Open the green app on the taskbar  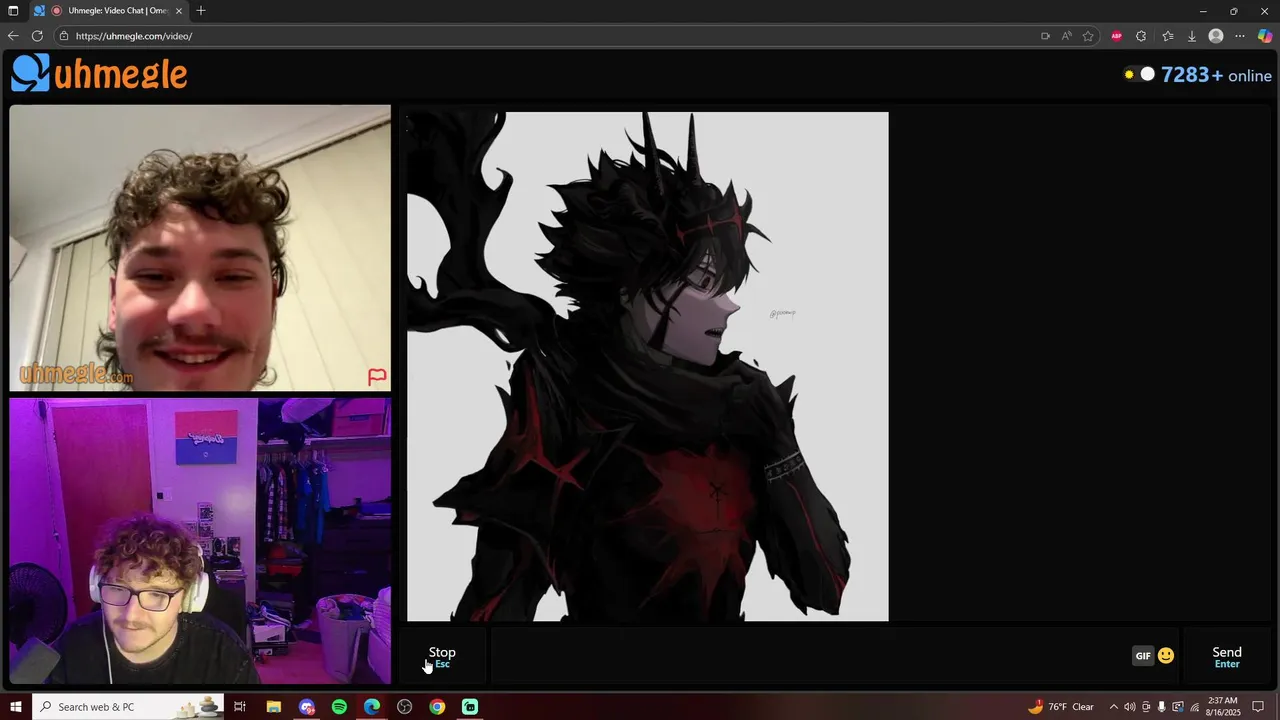coord(470,707)
